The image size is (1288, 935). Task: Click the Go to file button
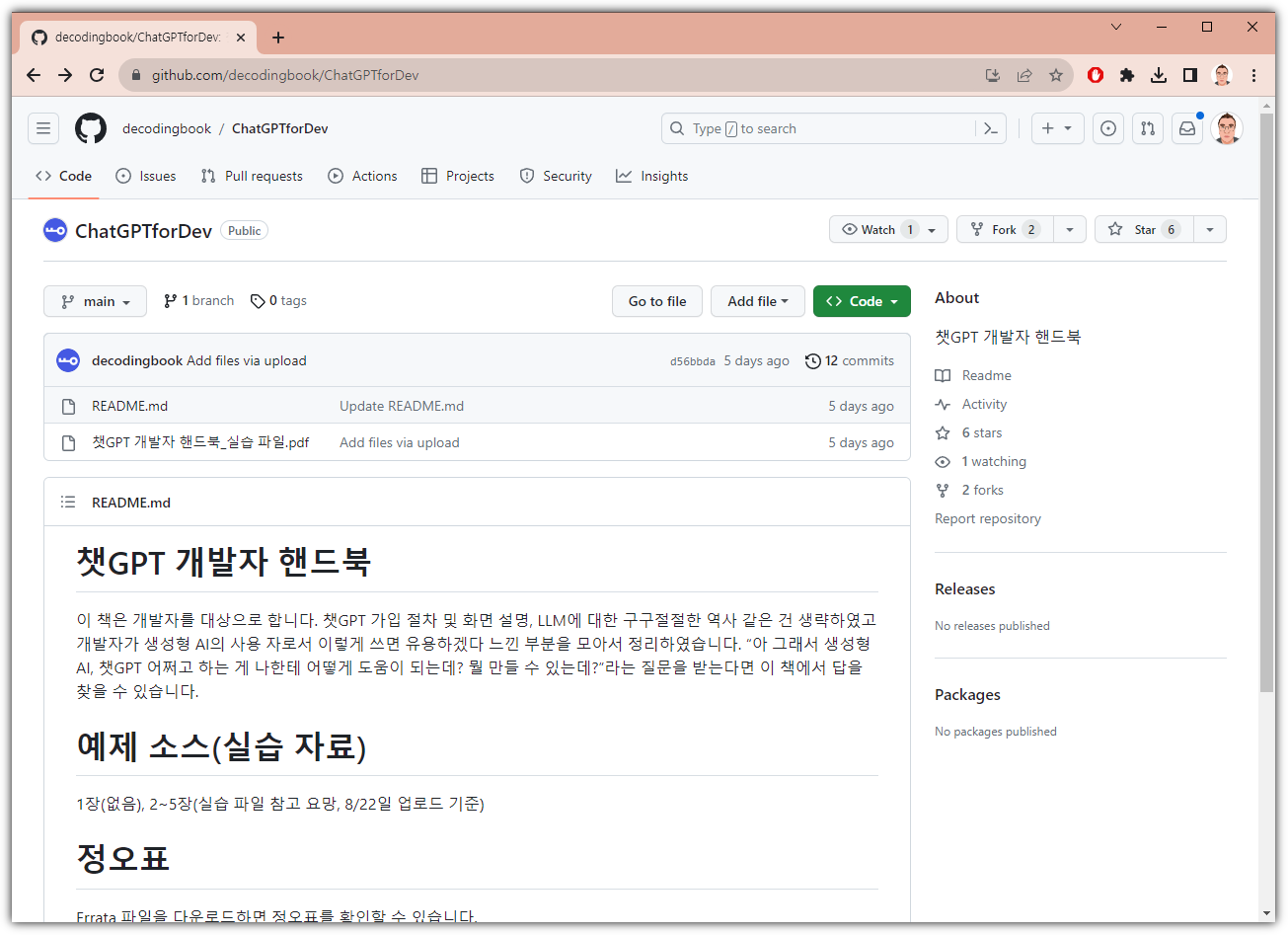coord(657,301)
